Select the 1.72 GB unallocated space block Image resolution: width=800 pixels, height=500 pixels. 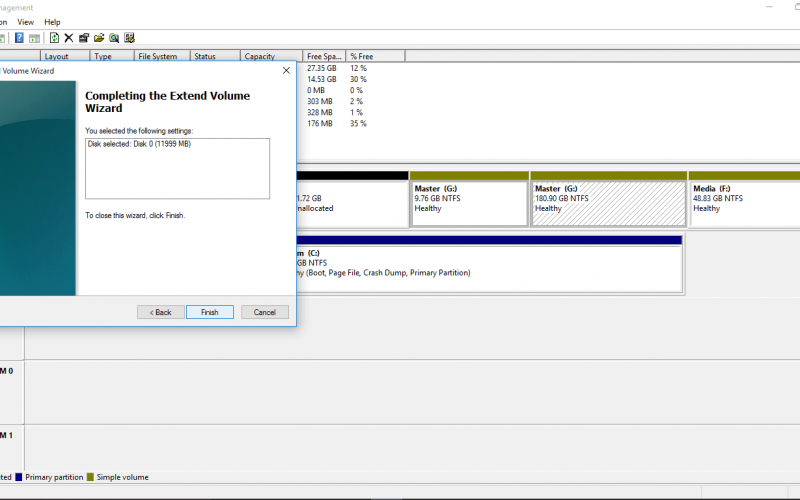[x=352, y=204]
